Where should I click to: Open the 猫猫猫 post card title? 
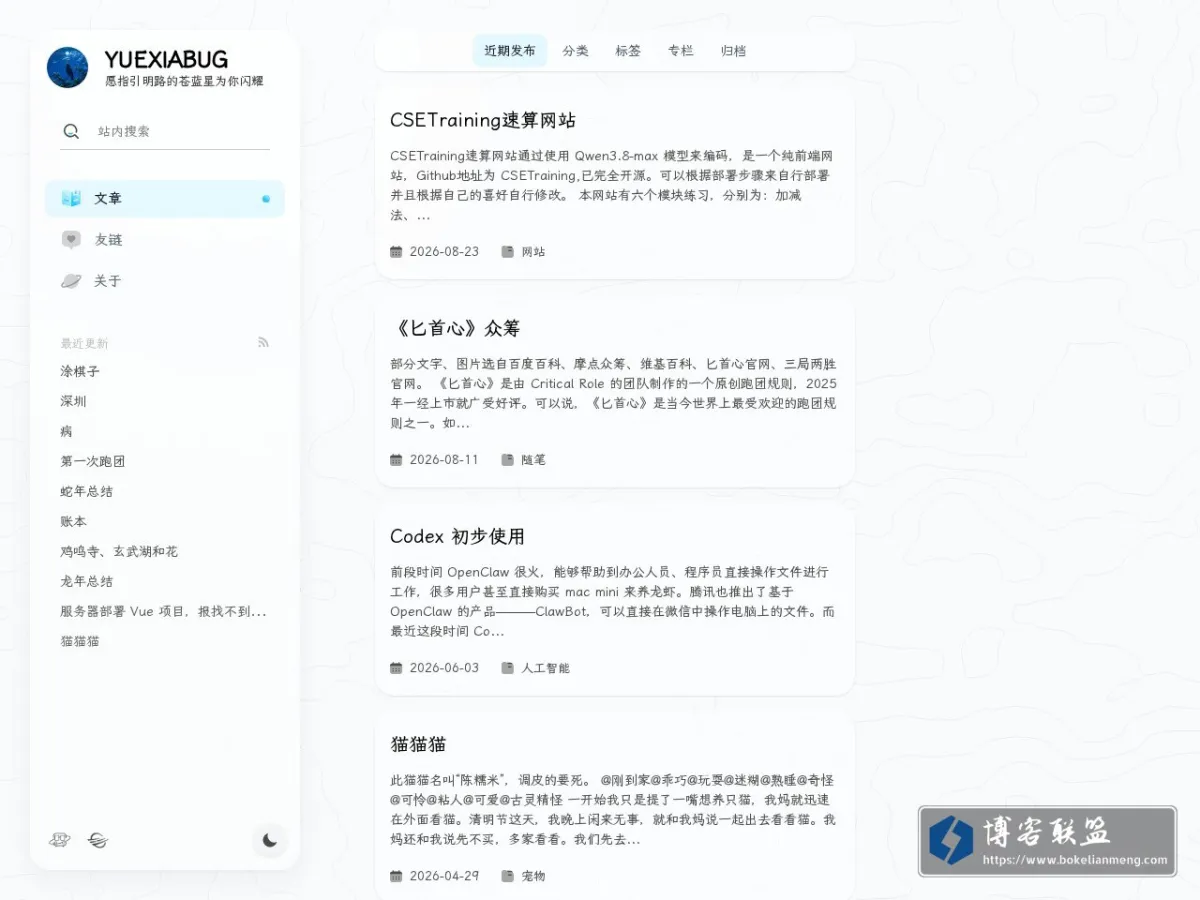(418, 744)
